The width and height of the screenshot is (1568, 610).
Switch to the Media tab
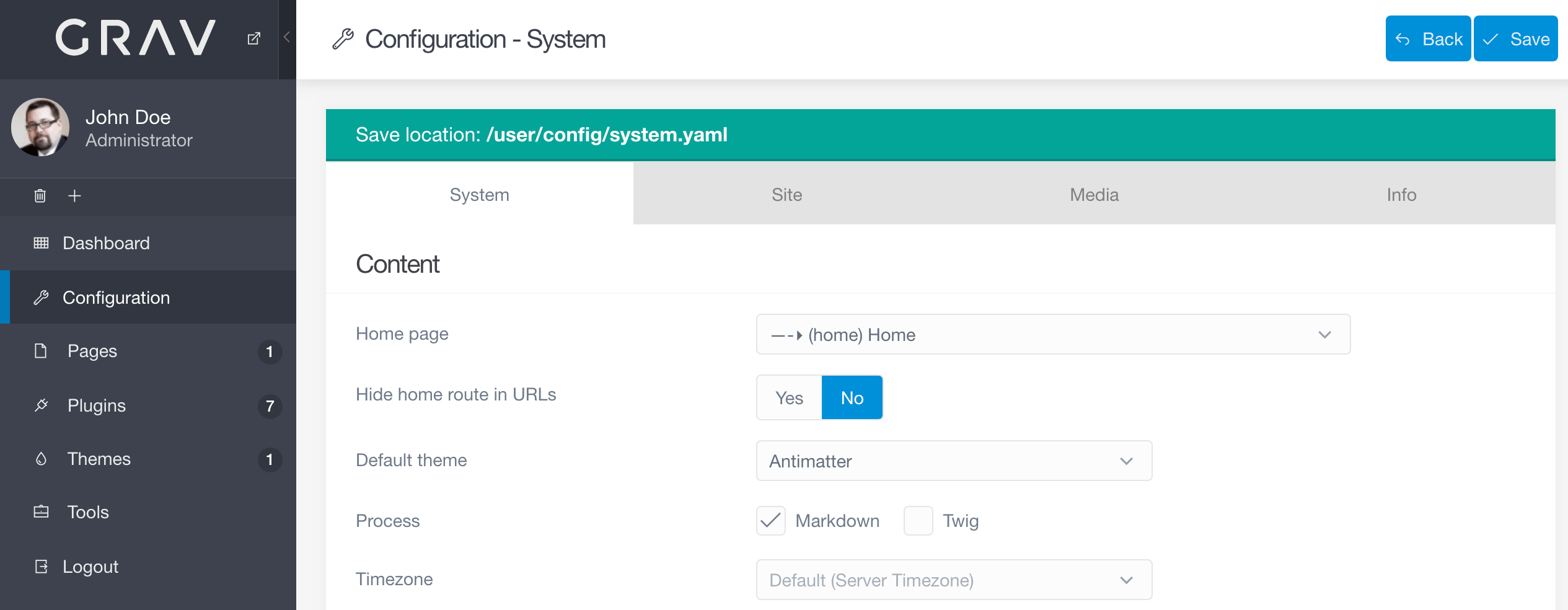1094,194
